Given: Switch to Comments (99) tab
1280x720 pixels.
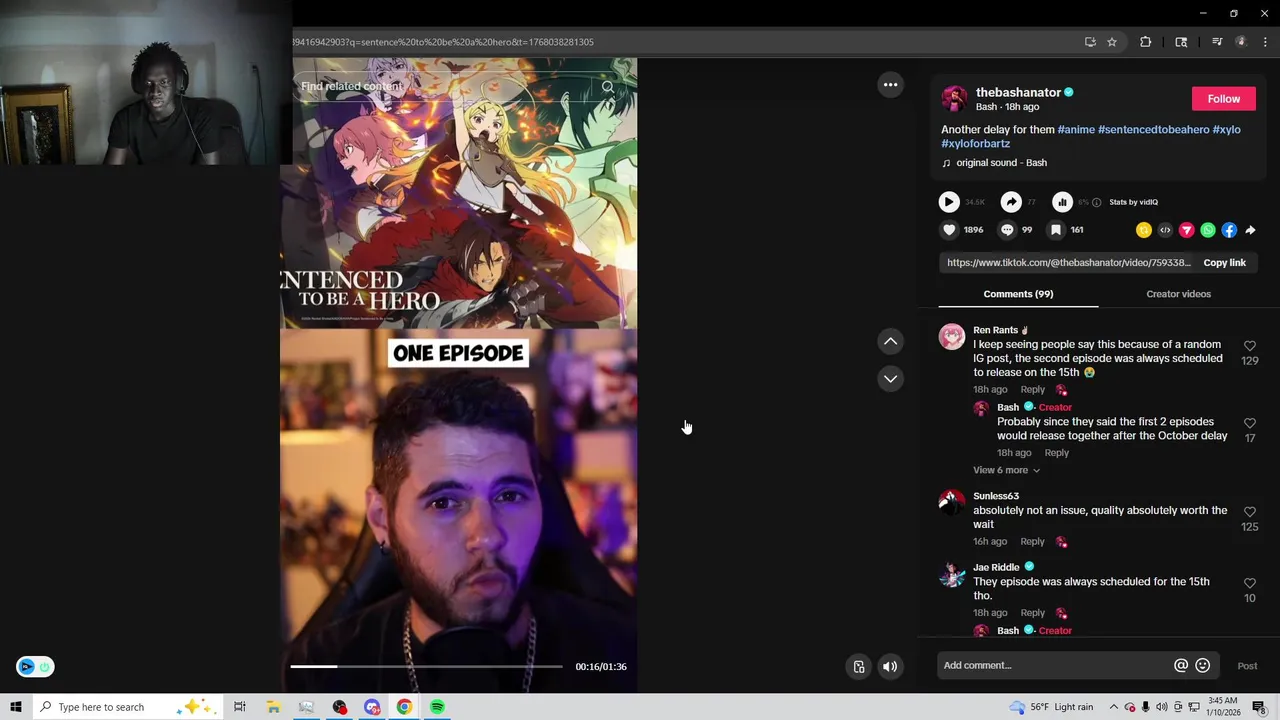Looking at the screenshot, I should pos(1018,294).
